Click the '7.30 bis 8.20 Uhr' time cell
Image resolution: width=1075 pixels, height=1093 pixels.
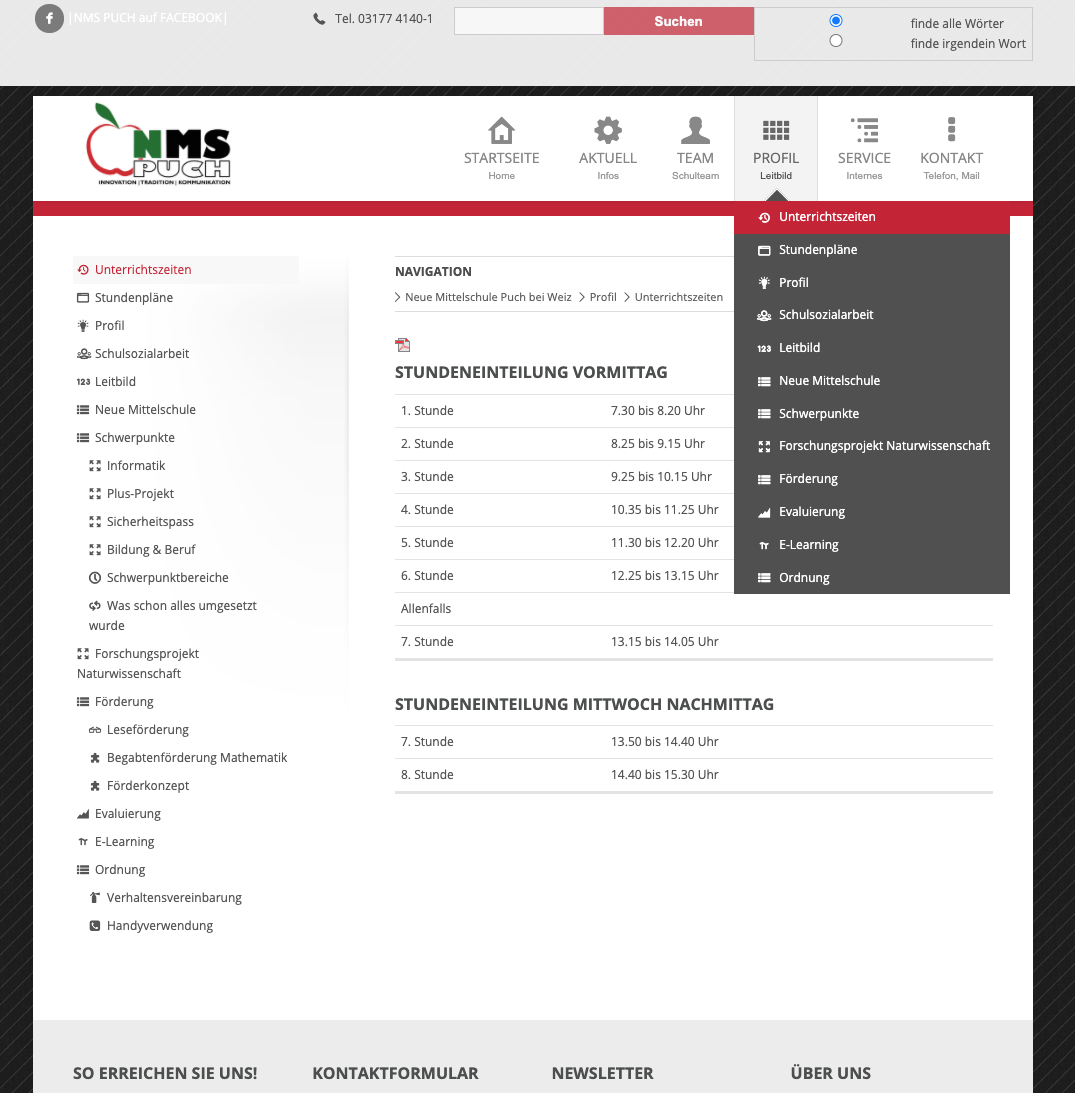(657, 411)
